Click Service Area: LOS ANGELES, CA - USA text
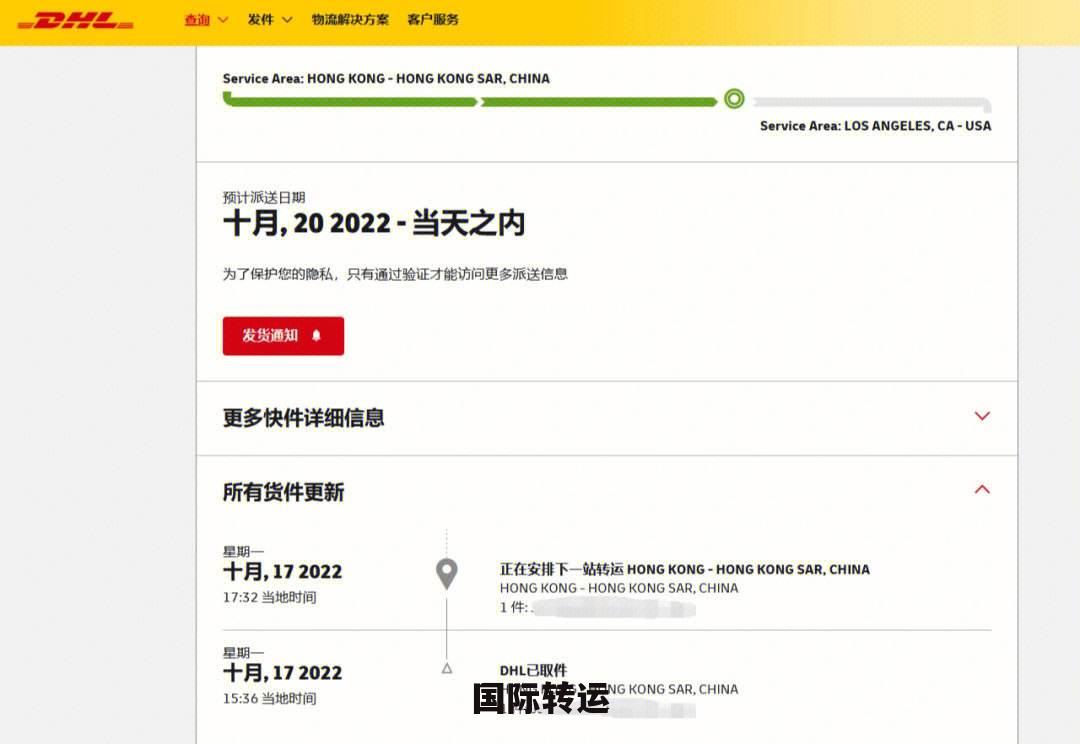The width and height of the screenshot is (1080, 744). tap(875, 126)
